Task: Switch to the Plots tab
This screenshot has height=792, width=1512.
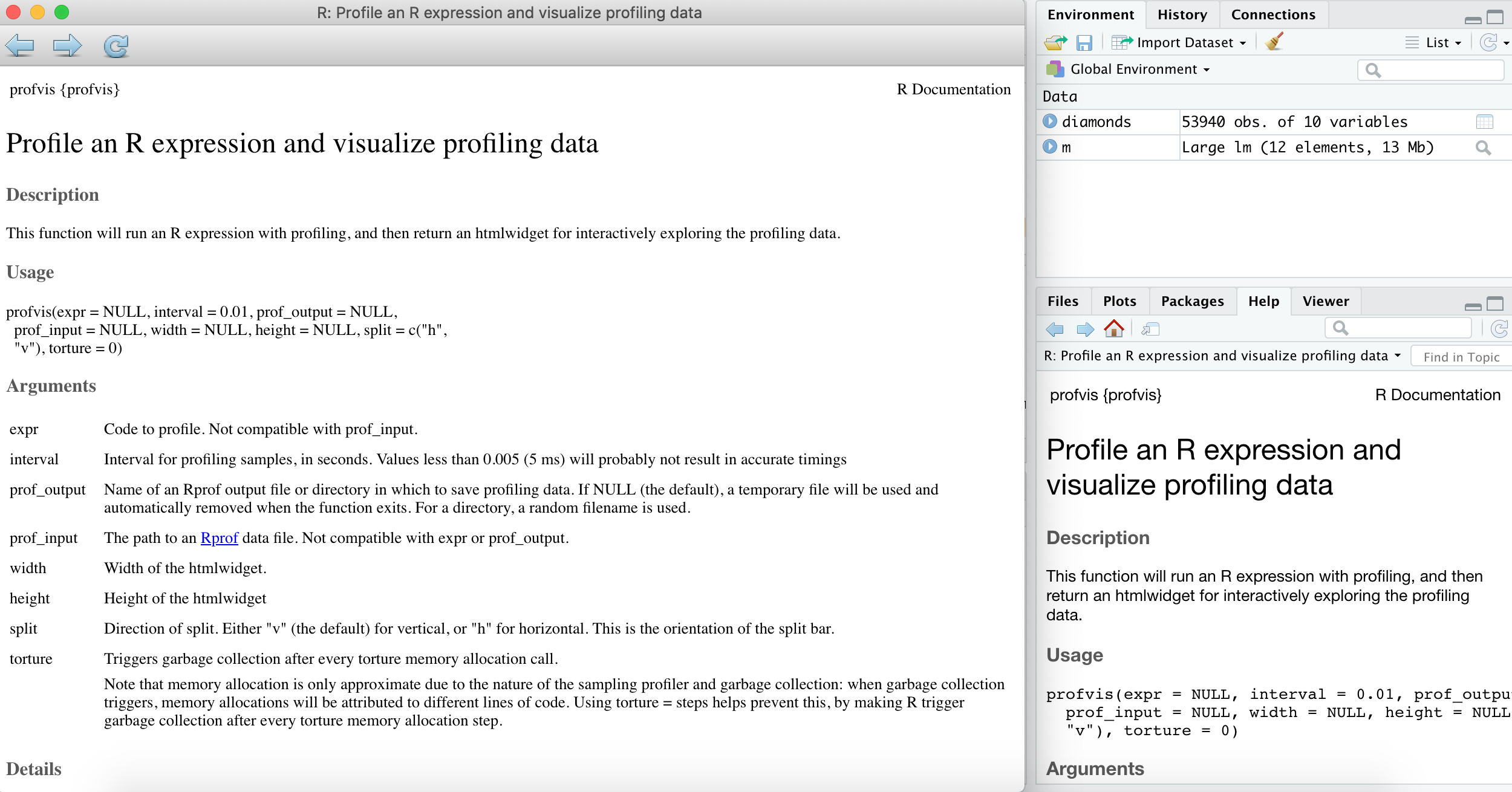Action: 1119,301
